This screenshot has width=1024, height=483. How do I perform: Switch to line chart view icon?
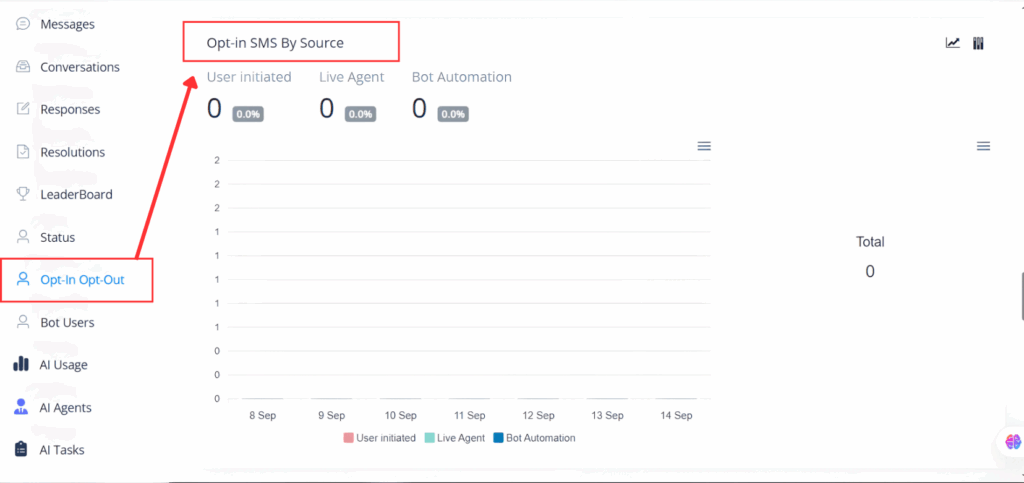click(x=953, y=43)
